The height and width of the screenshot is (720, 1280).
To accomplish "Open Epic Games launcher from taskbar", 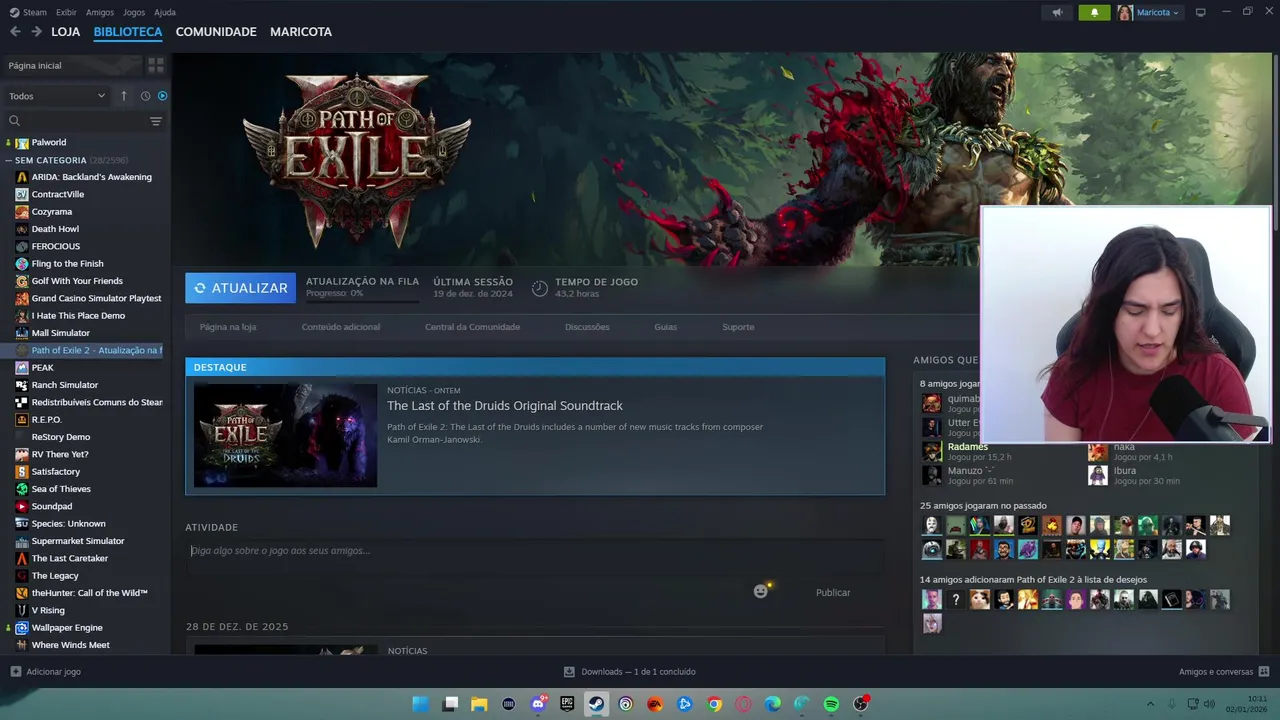I will coord(567,704).
